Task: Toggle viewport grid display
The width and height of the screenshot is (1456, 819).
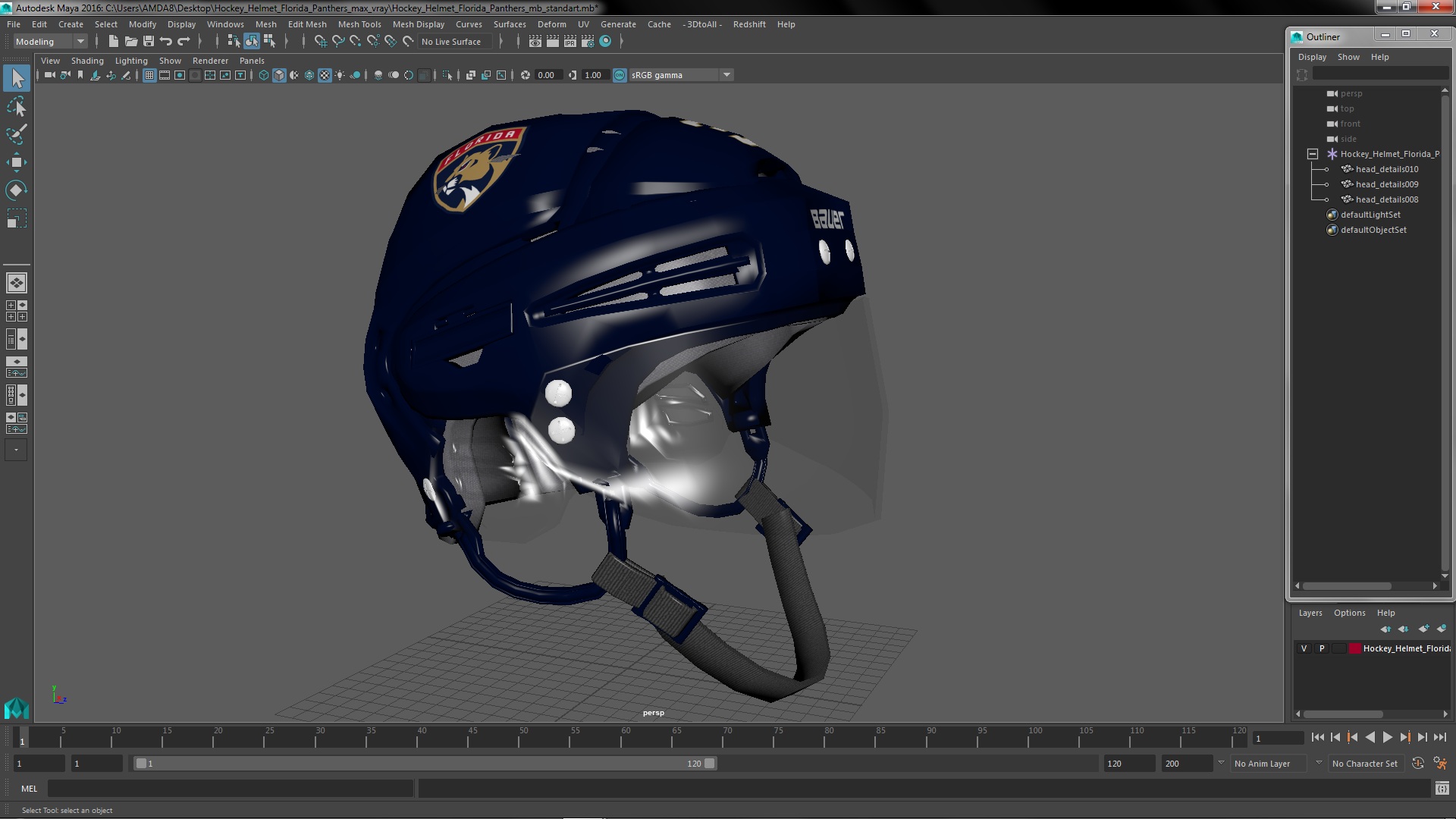Action: 149,75
